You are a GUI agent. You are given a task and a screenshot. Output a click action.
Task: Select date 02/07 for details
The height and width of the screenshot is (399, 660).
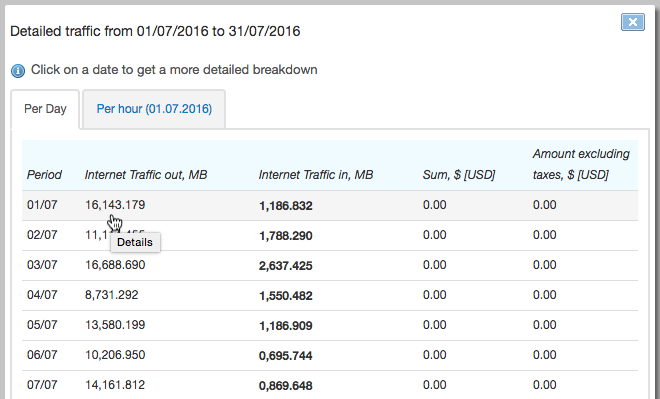(42, 235)
